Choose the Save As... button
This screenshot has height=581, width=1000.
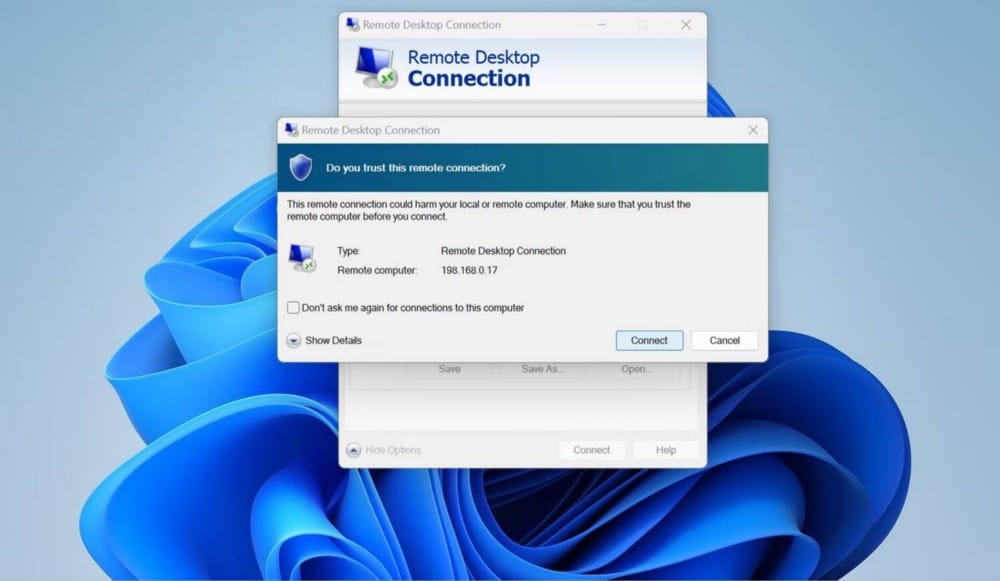tap(542, 369)
